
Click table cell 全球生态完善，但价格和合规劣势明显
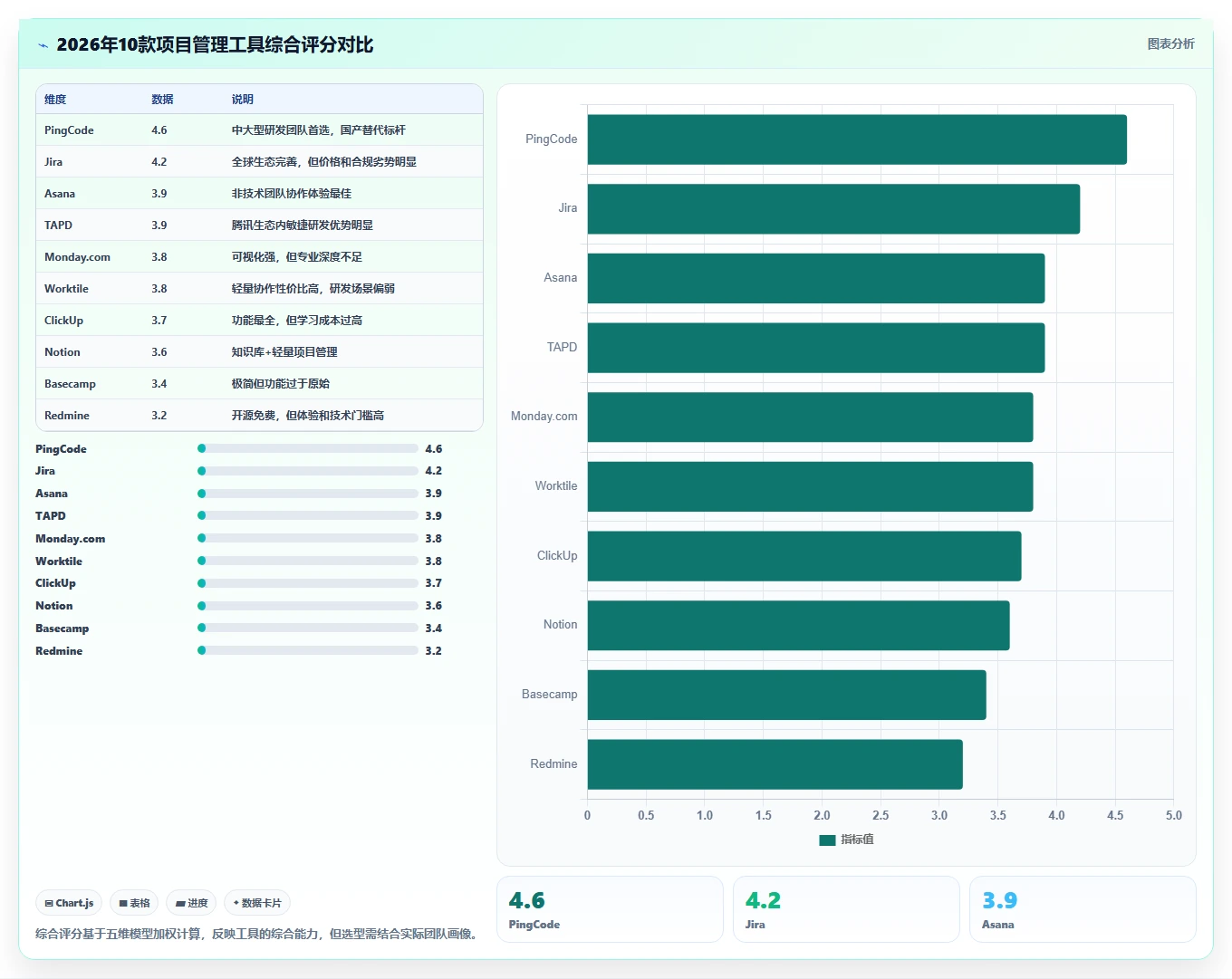[323, 162]
